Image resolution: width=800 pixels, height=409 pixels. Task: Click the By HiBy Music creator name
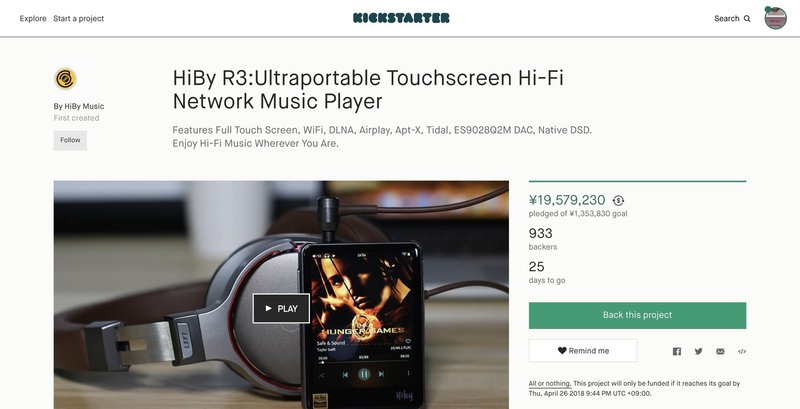pyautogui.click(x=79, y=106)
